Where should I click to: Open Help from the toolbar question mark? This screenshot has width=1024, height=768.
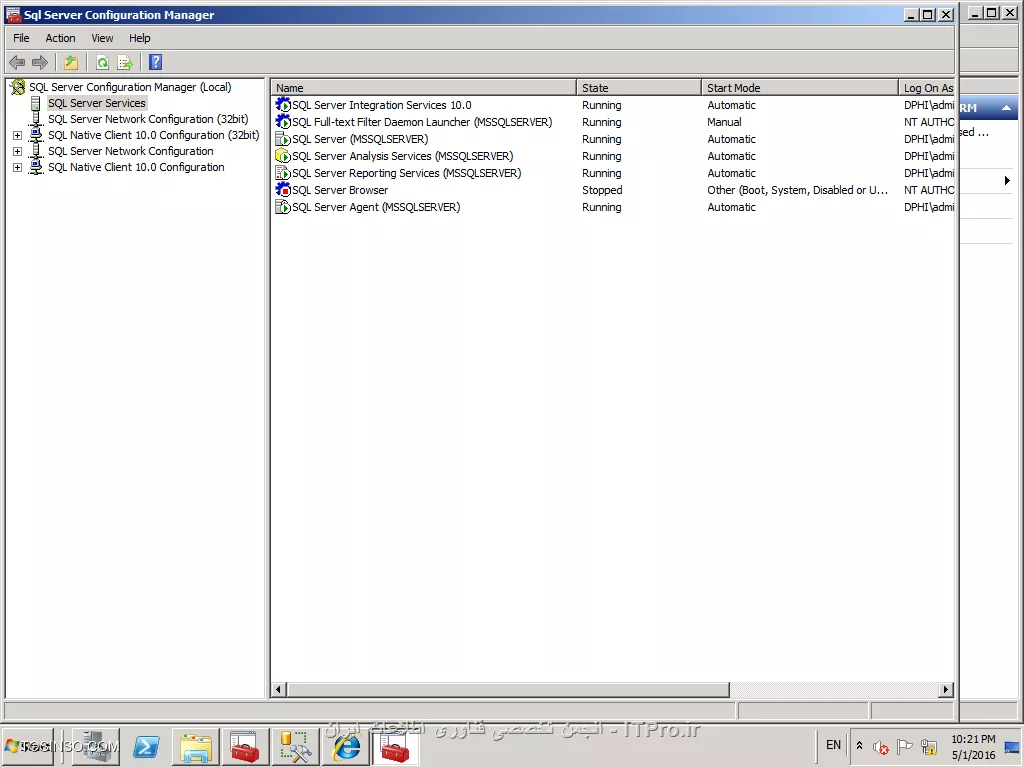pyautogui.click(x=156, y=62)
